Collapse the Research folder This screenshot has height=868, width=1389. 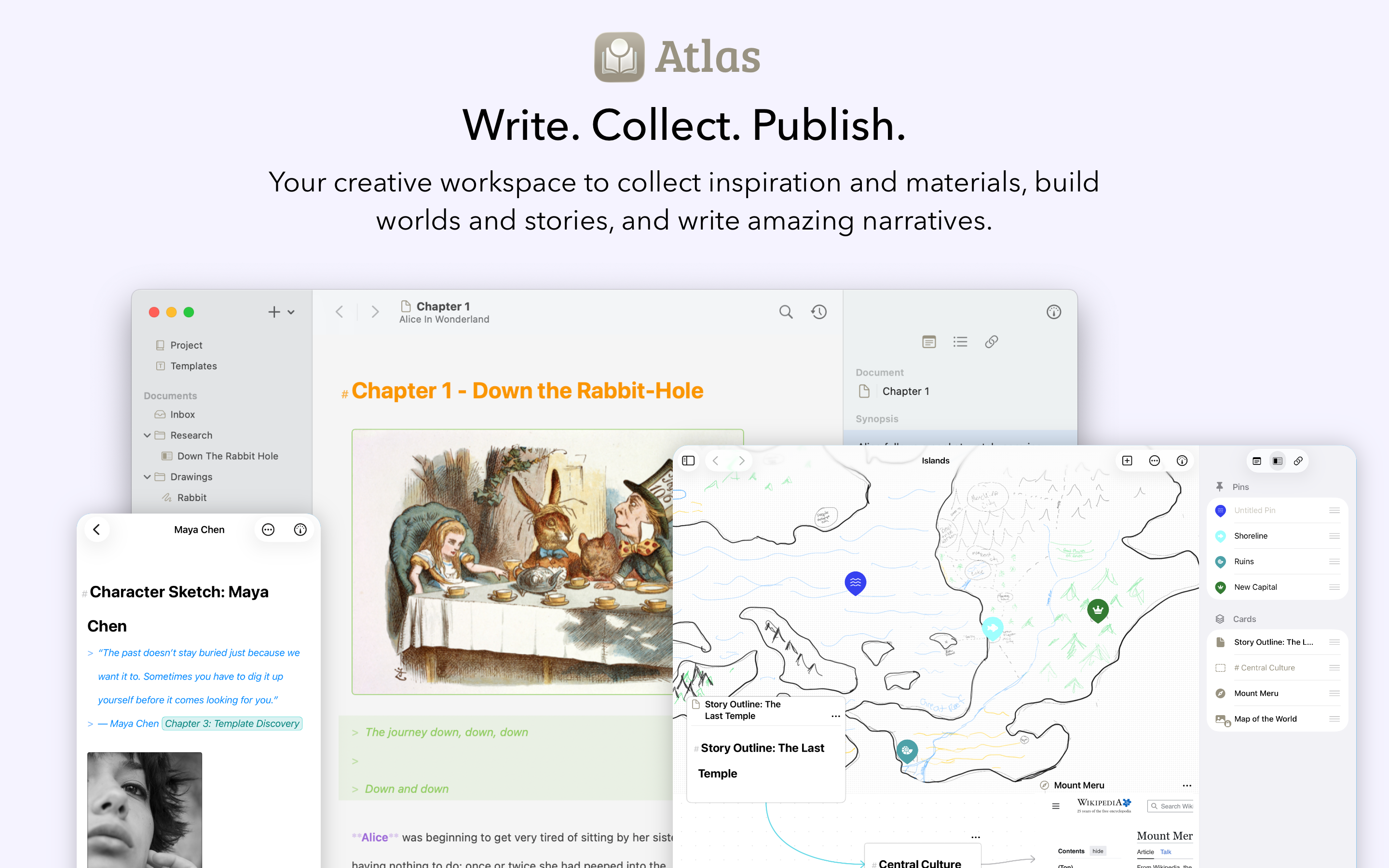click(148, 435)
